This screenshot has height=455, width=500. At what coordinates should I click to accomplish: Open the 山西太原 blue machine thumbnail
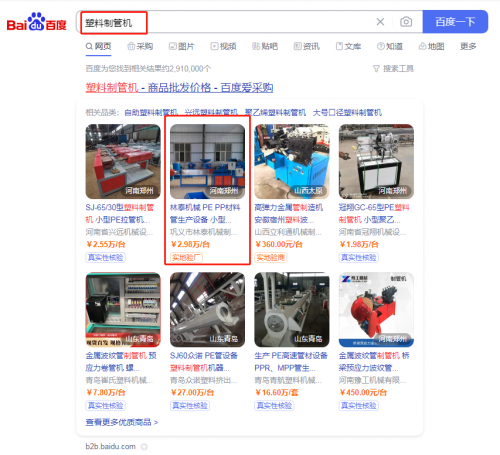tap(292, 161)
